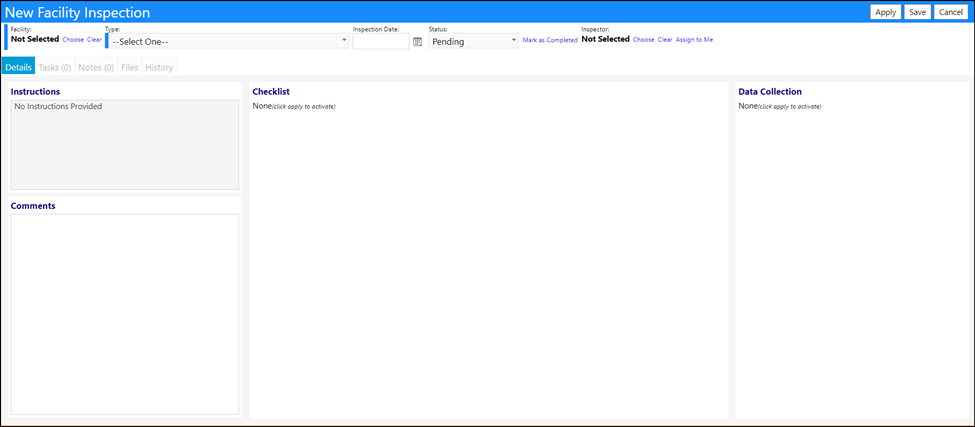Click 'Not Selected' text under Inspector
The height and width of the screenshot is (427, 975).
tap(606, 39)
